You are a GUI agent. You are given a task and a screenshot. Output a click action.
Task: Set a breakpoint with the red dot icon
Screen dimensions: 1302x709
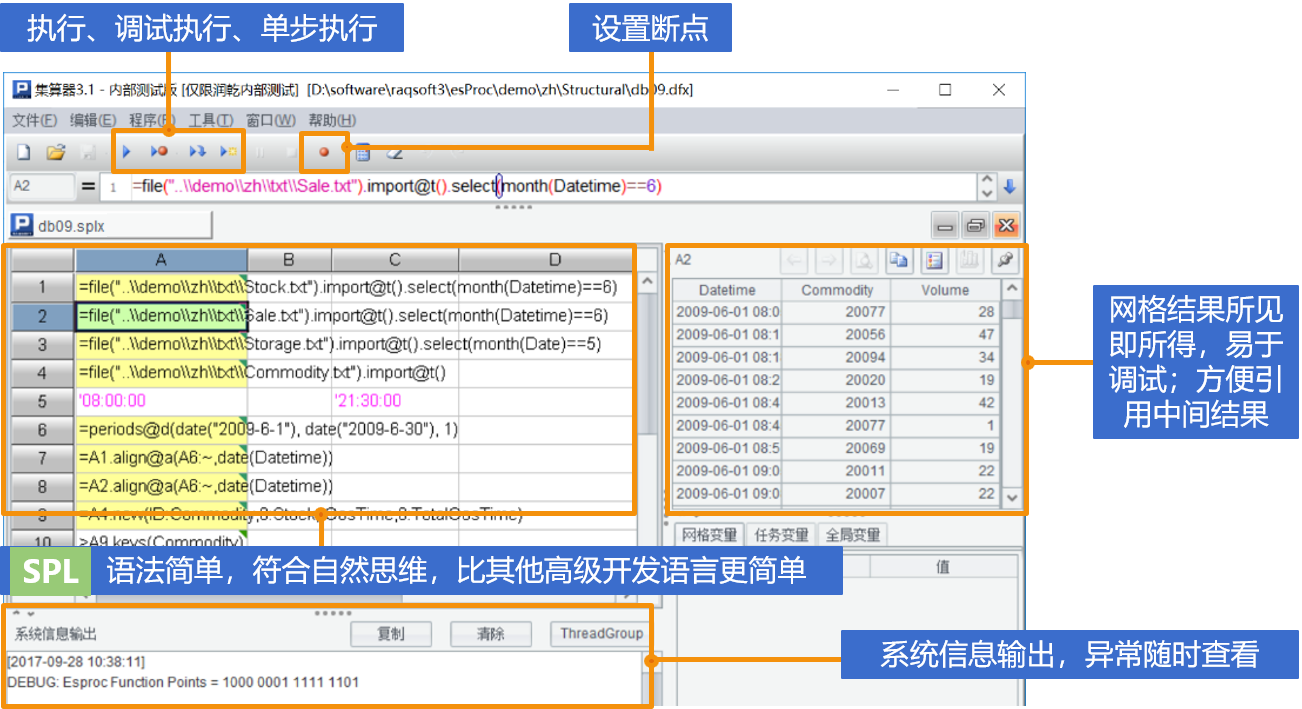324,153
